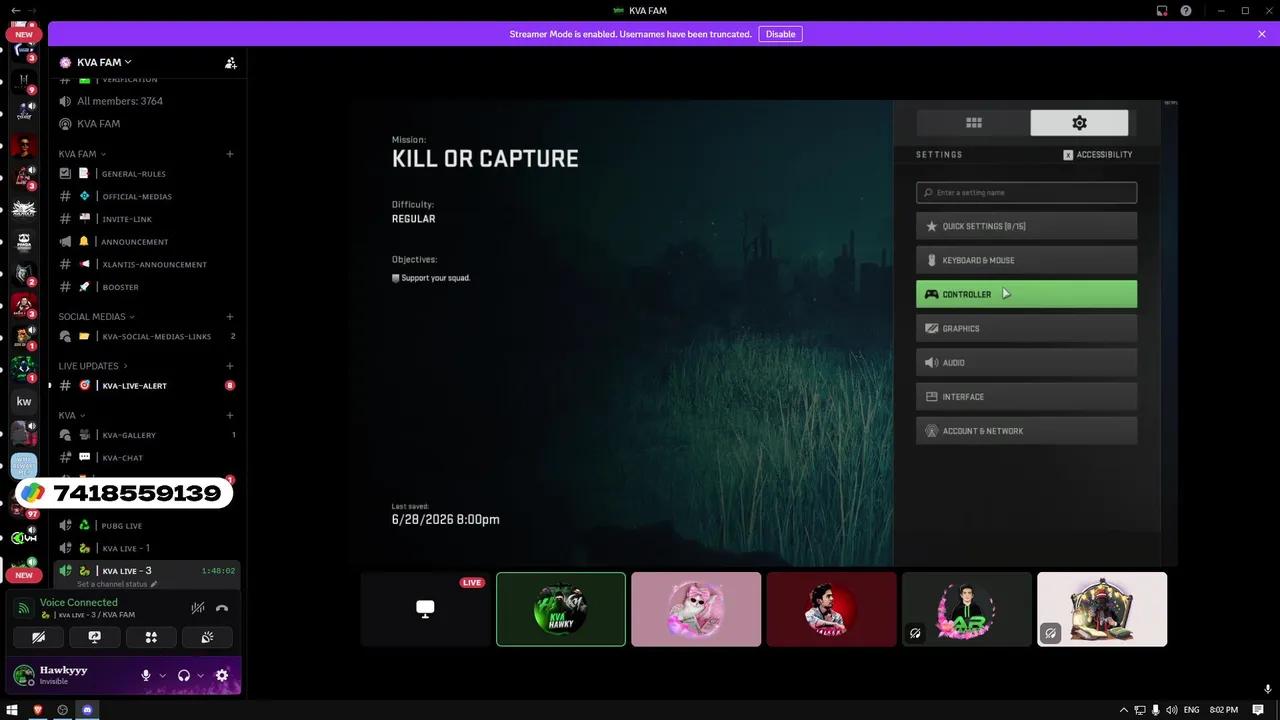Open QUICK SETTINGS in the streamed game menu
The width and height of the screenshot is (1280, 720).
click(x=1026, y=226)
